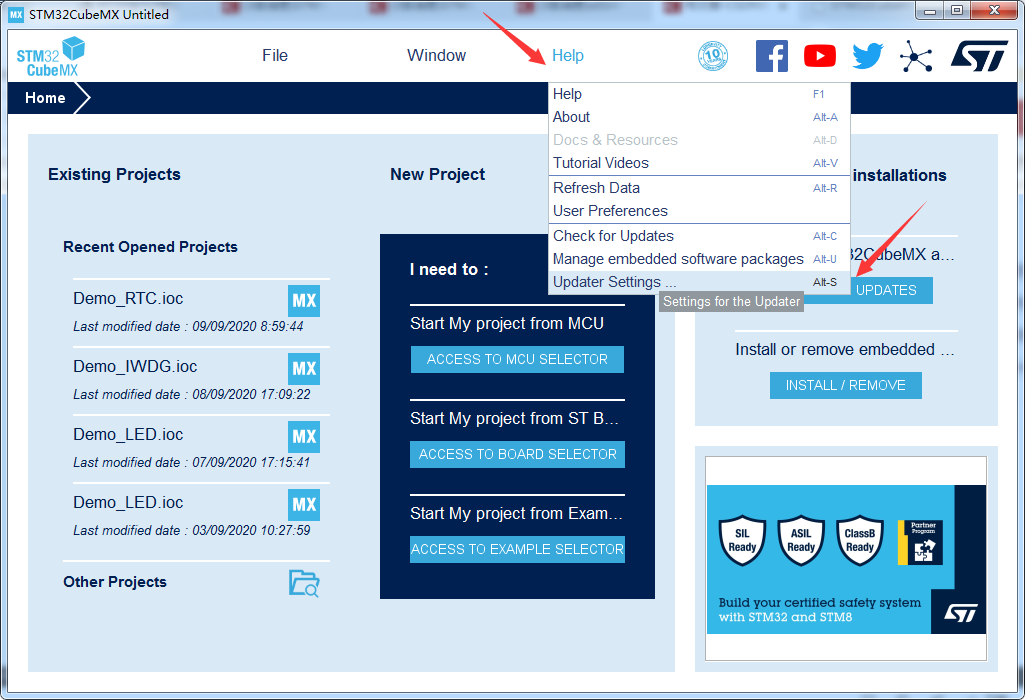Open the File menu
Screen dimensions: 1025x700
[x=275, y=56]
